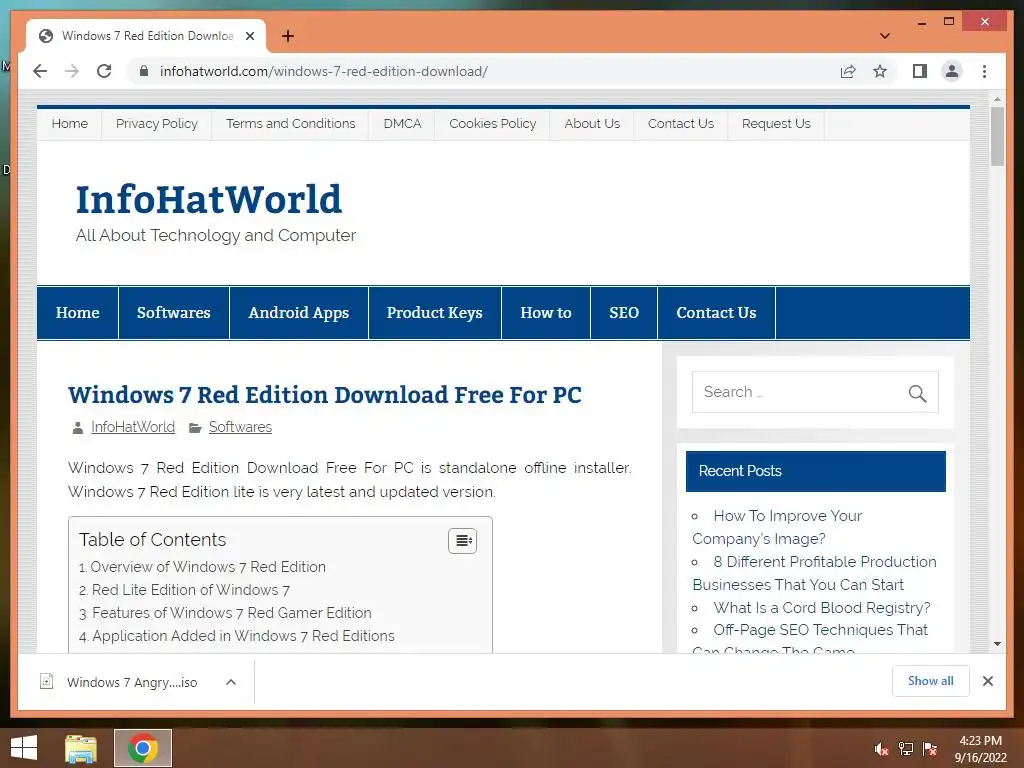Click the browser back arrow

tap(40, 71)
